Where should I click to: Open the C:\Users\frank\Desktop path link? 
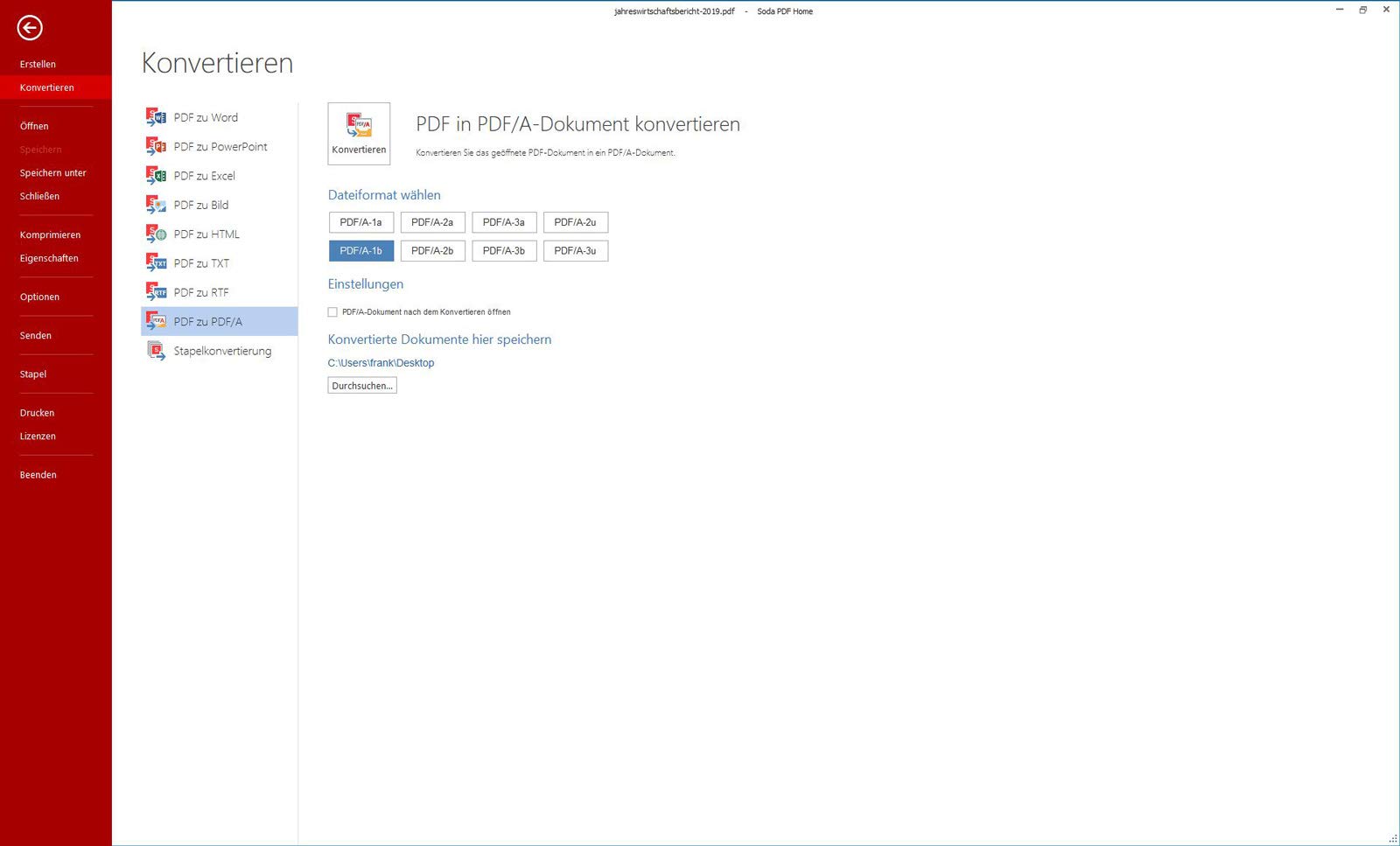381,363
